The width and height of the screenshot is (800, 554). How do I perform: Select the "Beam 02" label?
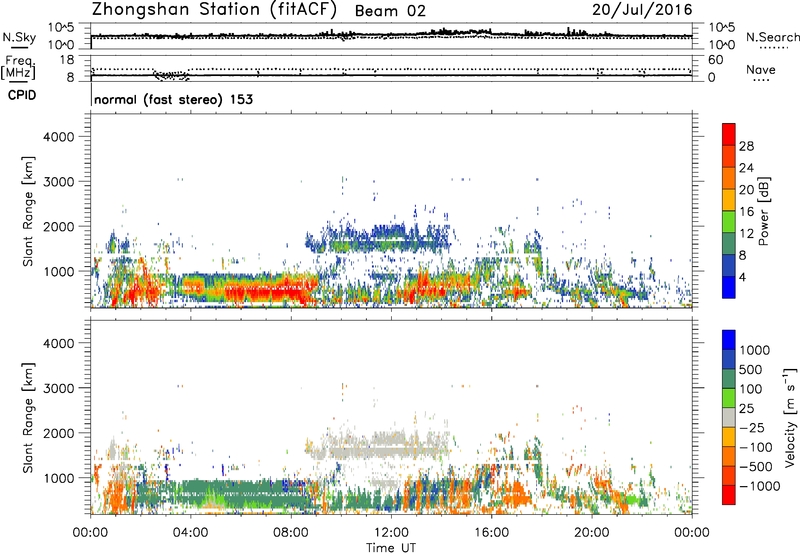coord(390,11)
